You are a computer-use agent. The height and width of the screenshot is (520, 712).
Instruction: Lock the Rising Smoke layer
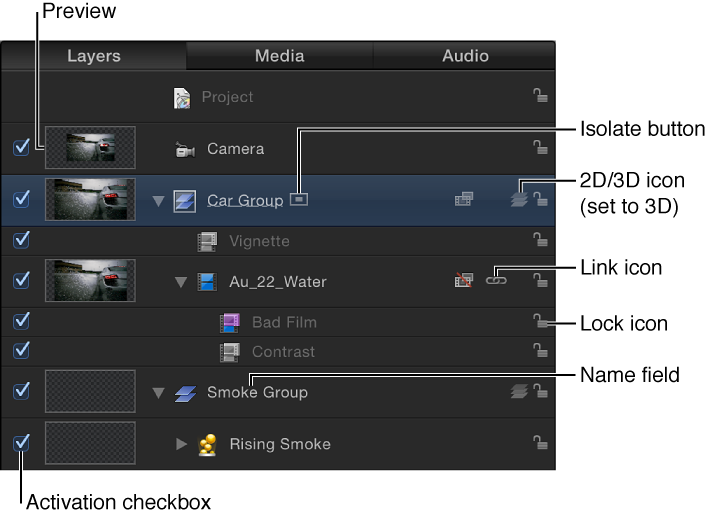540,442
